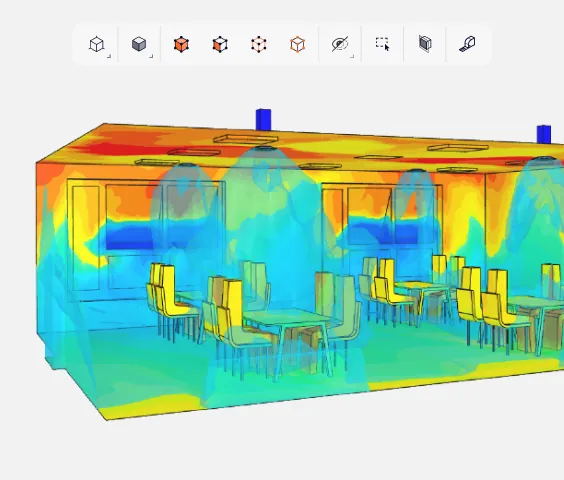Open the shaded cube render mode
The height and width of the screenshot is (480, 564).
[x=139, y=44]
